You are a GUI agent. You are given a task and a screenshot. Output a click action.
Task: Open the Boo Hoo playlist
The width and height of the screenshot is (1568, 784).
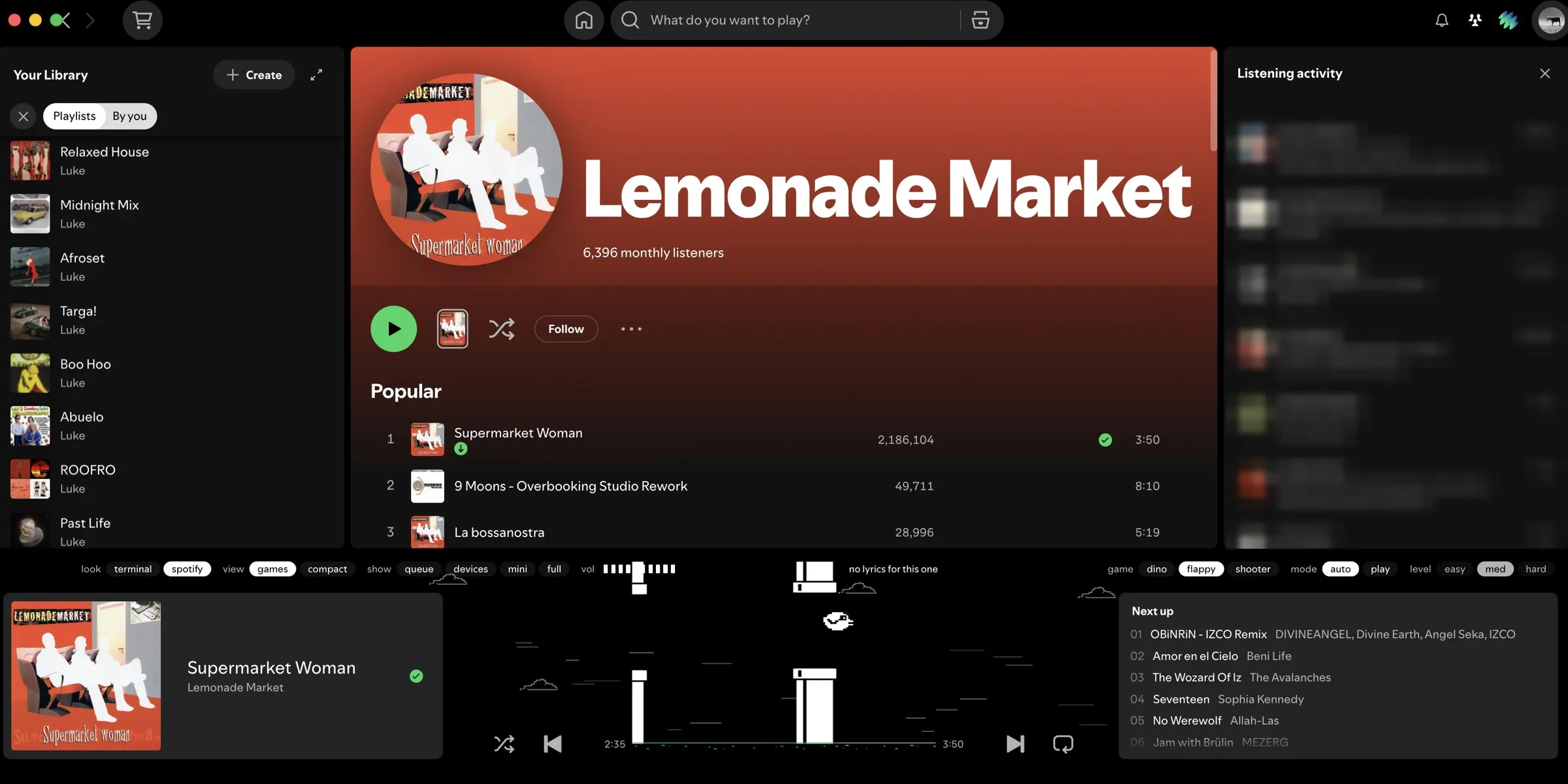point(172,373)
